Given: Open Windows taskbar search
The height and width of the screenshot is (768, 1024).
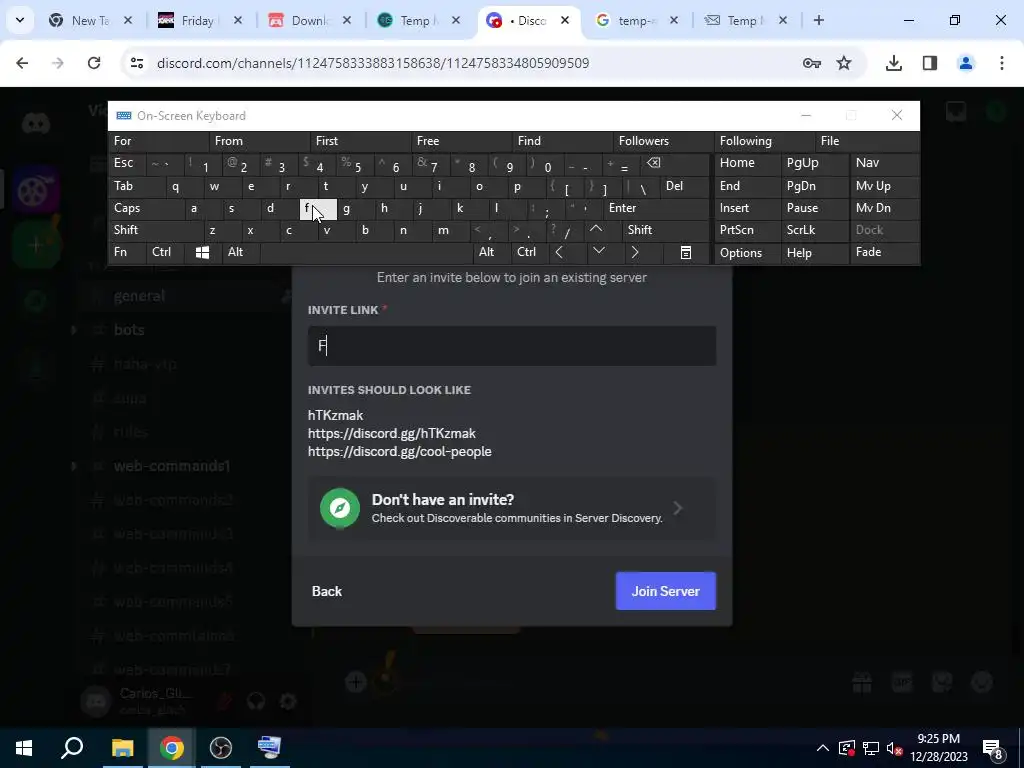Looking at the screenshot, I should click(x=72, y=748).
